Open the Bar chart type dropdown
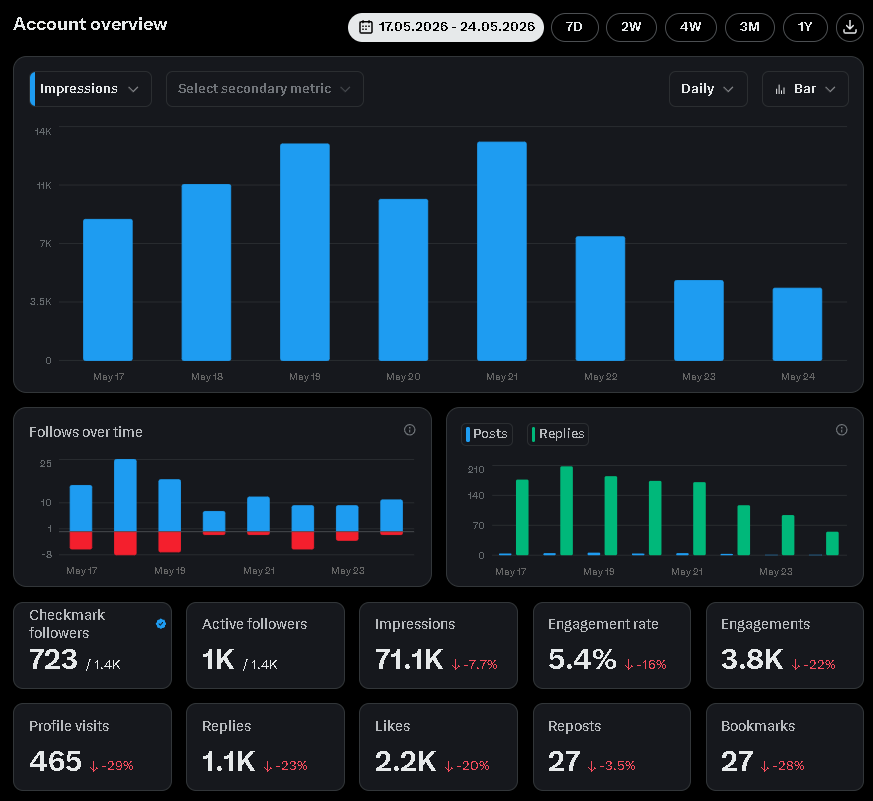The height and width of the screenshot is (801, 873). click(805, 89)
